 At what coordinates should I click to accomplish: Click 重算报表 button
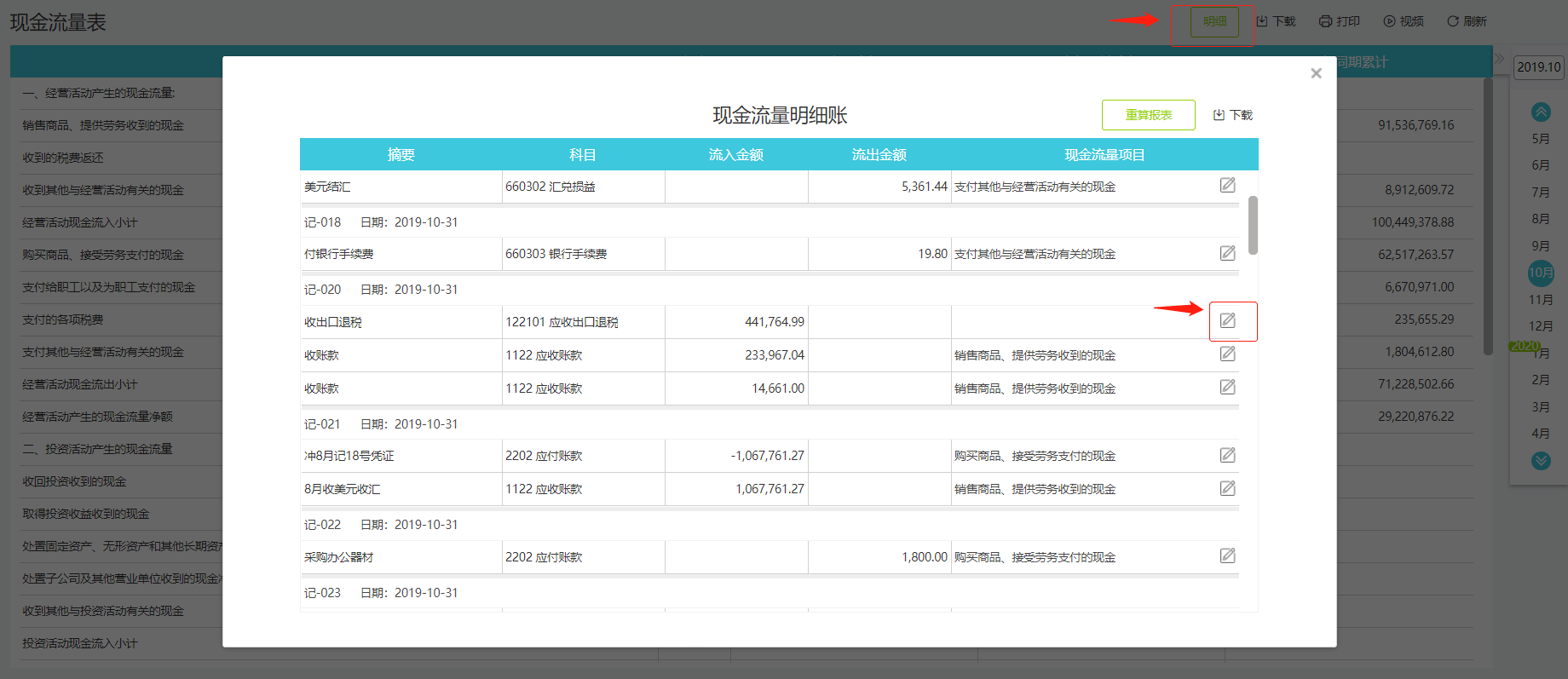[x=1148, y=115]
